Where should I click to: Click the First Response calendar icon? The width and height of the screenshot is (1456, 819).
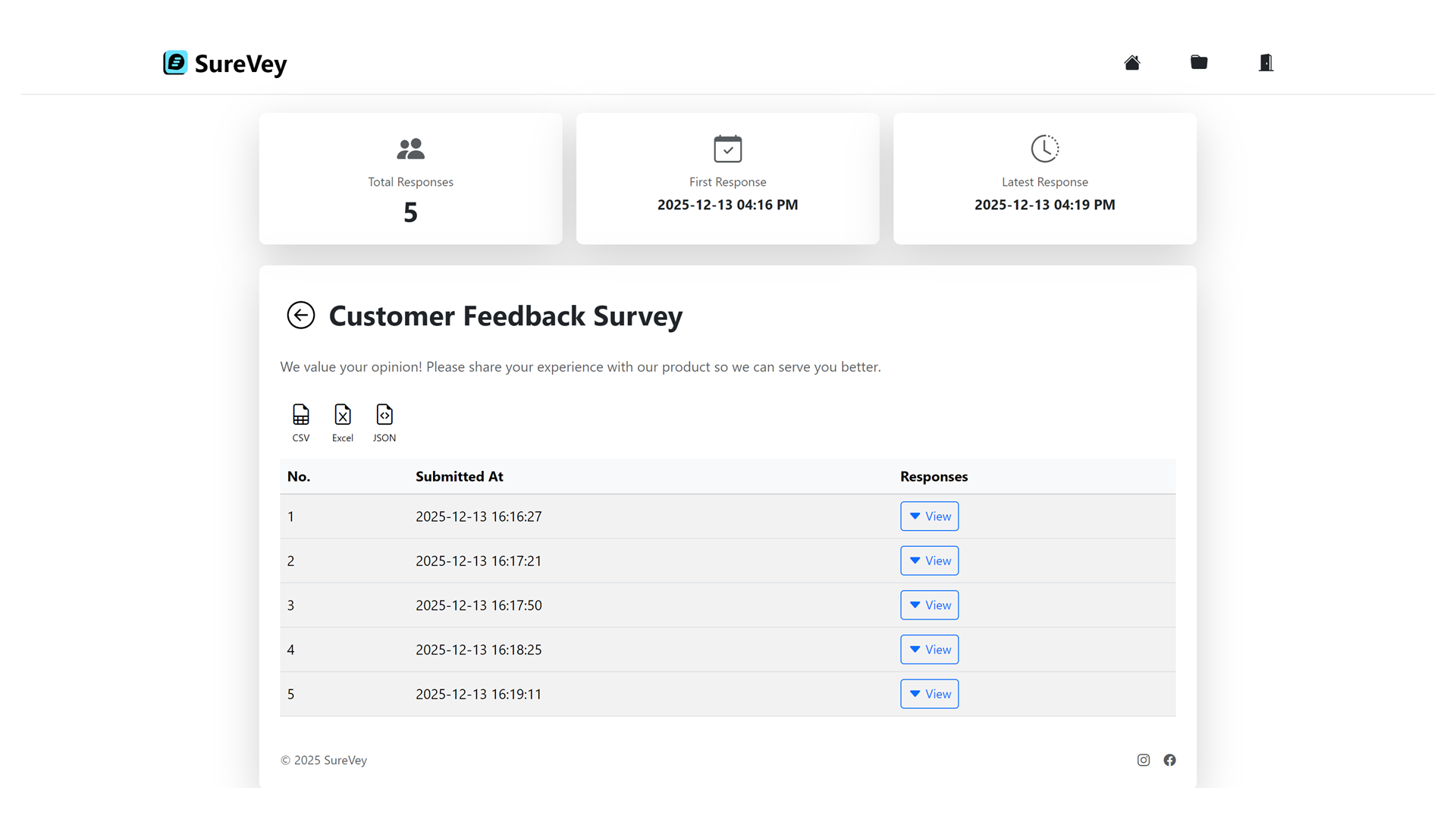click(727, 149)
